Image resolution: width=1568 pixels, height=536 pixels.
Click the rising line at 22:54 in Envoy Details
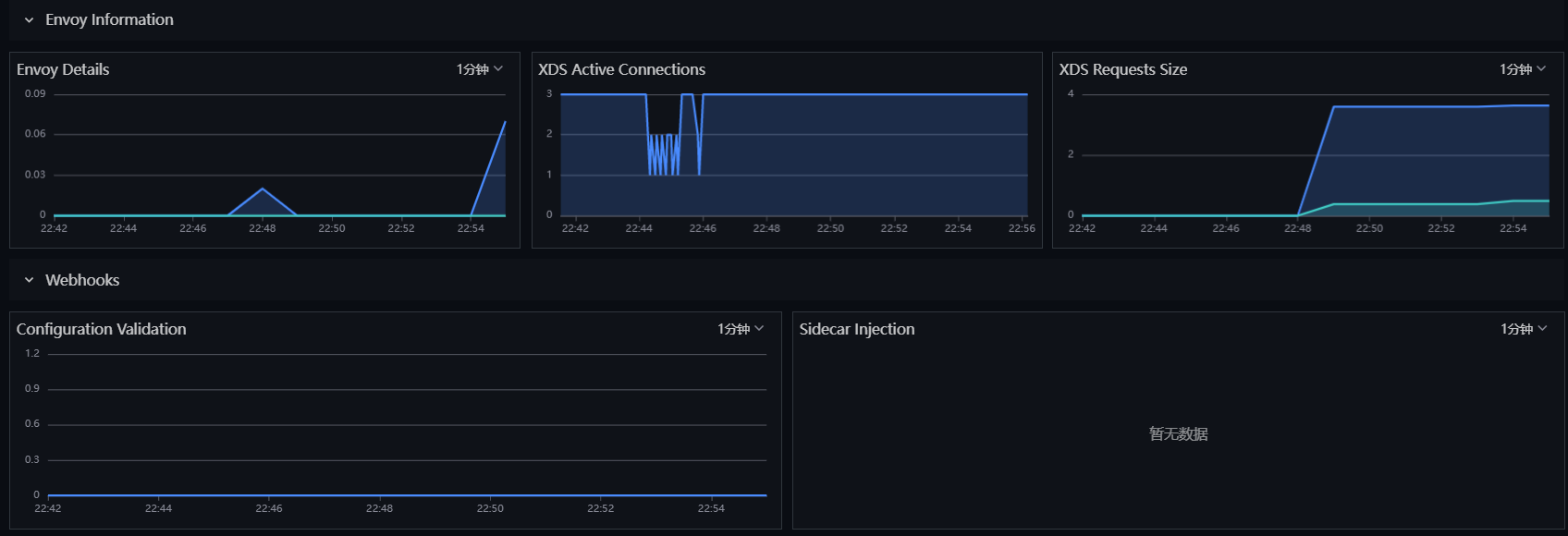pyautogui.click(x=488, y=168)
